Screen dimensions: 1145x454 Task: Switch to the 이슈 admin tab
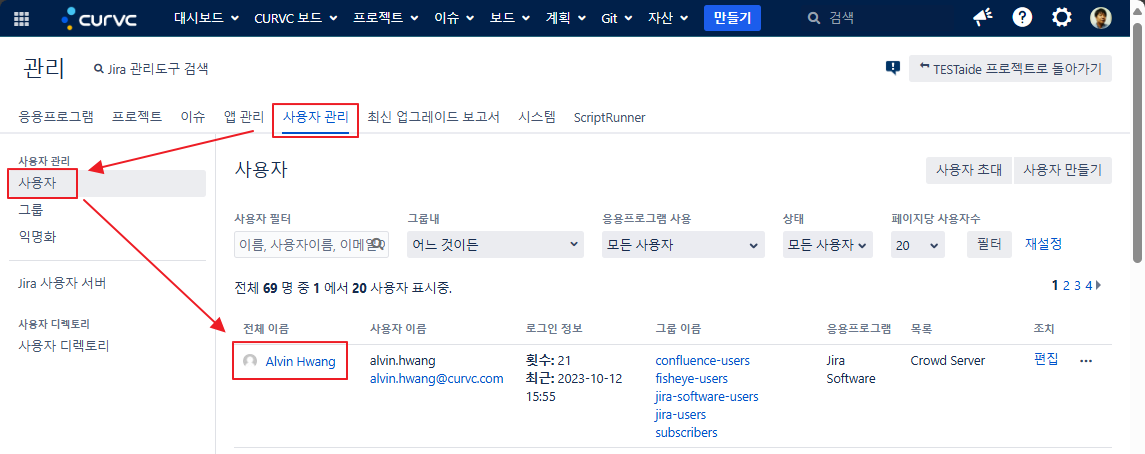(193, 117)
